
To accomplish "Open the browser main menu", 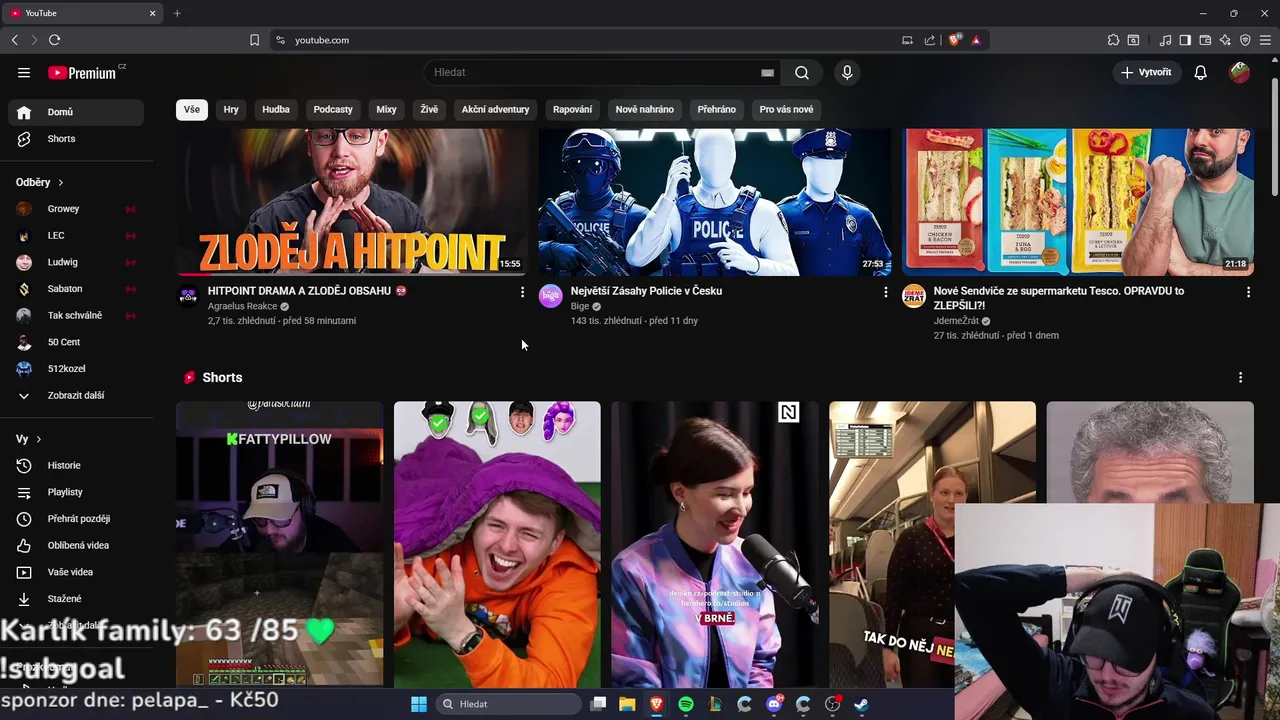I will point(1265,40).
